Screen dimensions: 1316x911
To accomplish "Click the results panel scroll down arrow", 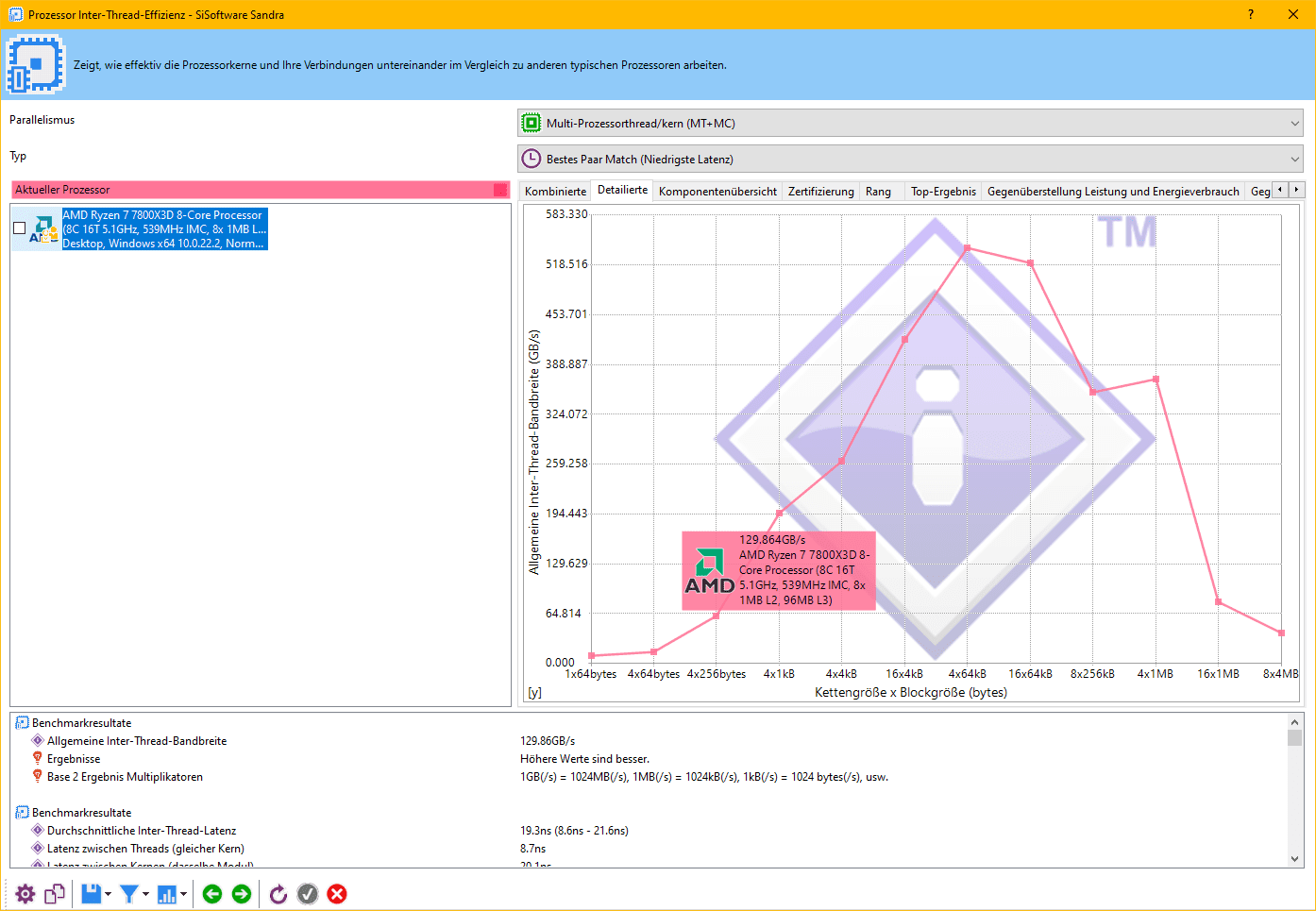I will tap(1294, 859).
